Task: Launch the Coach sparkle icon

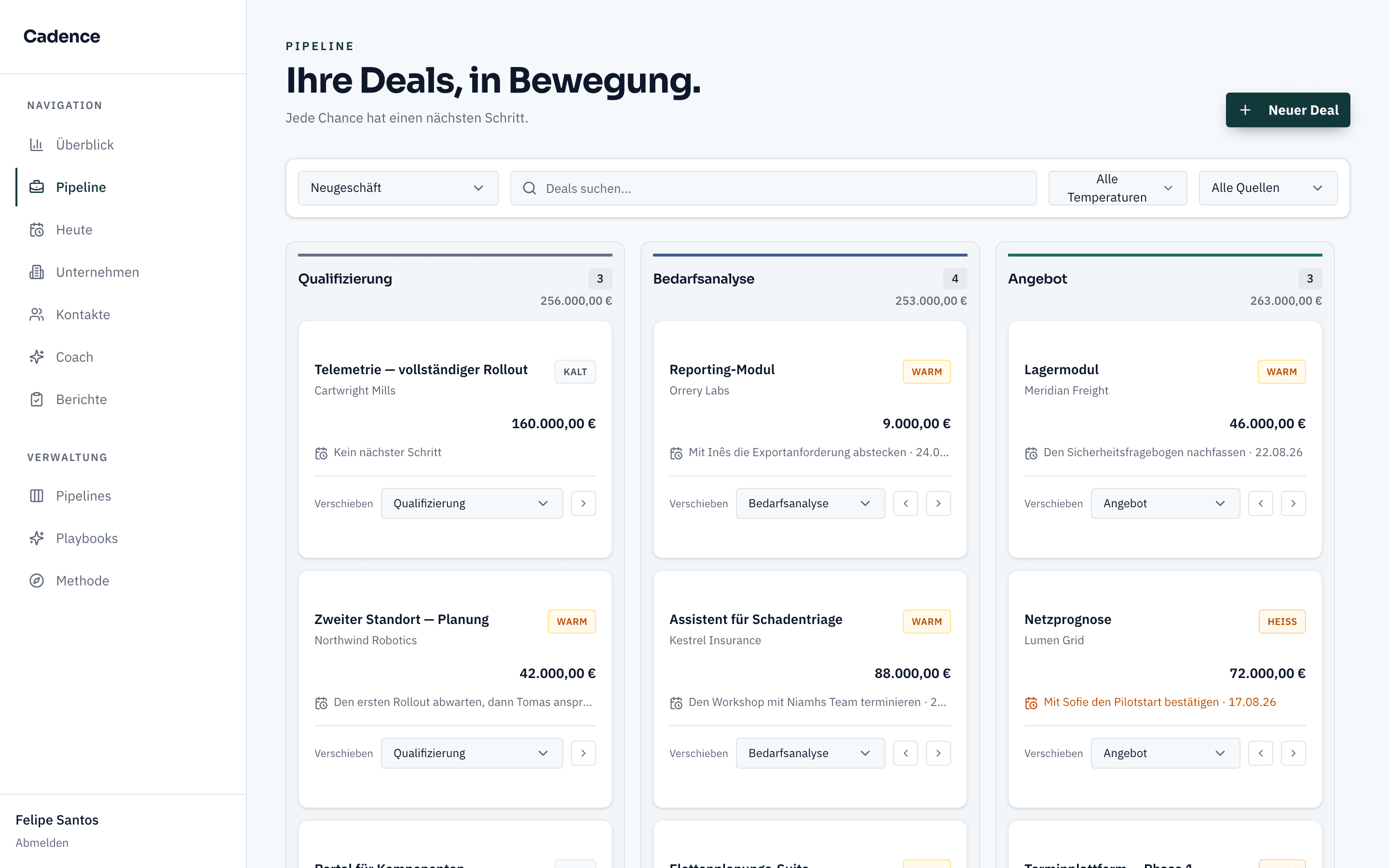Action: (37, 357)
